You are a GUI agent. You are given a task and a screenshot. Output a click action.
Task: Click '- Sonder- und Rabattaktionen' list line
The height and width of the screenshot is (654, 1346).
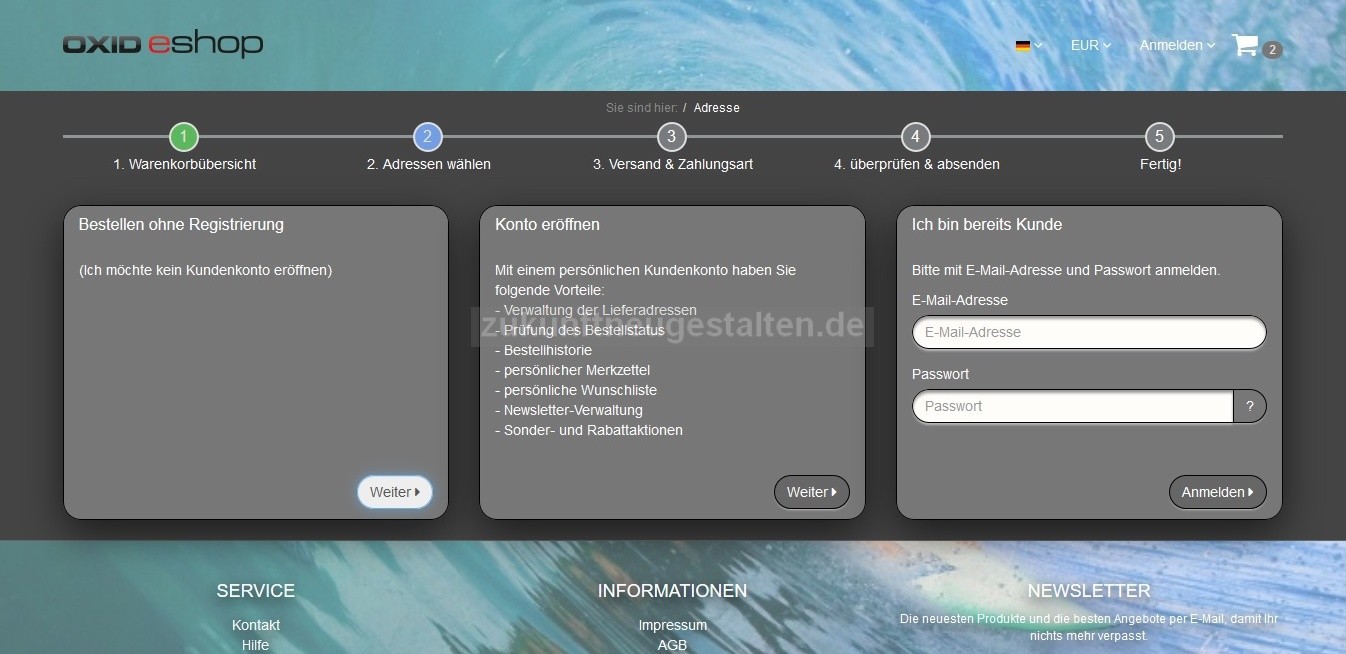coord(589,430)
